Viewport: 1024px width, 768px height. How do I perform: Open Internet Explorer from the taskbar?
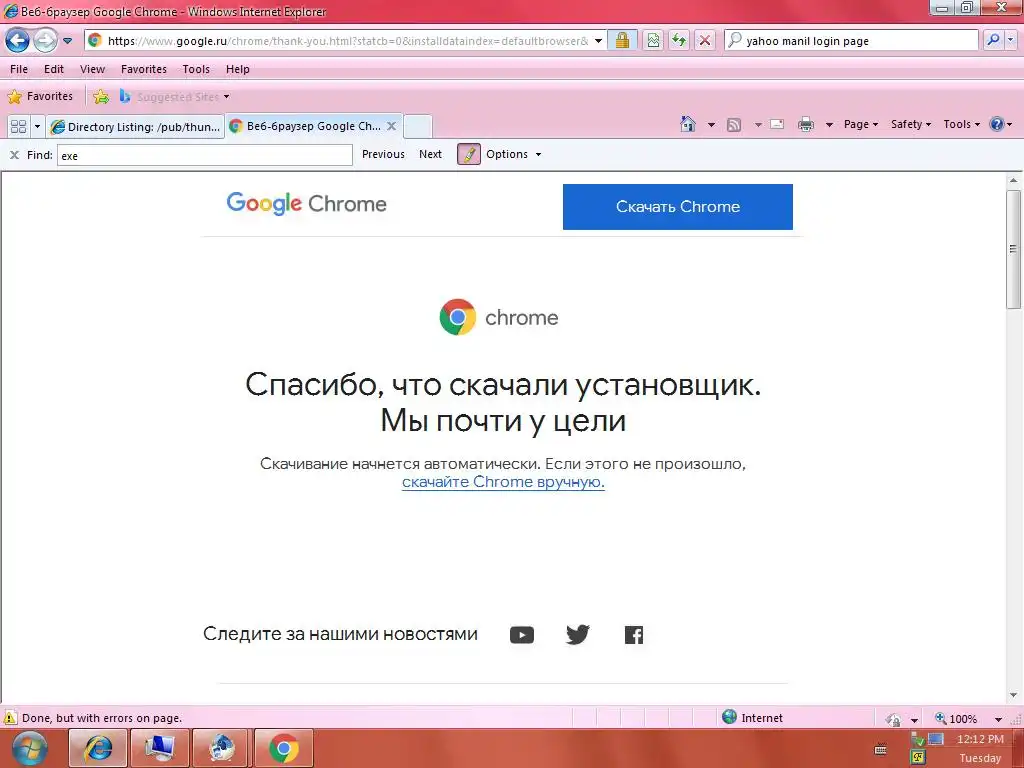[98, 749]
